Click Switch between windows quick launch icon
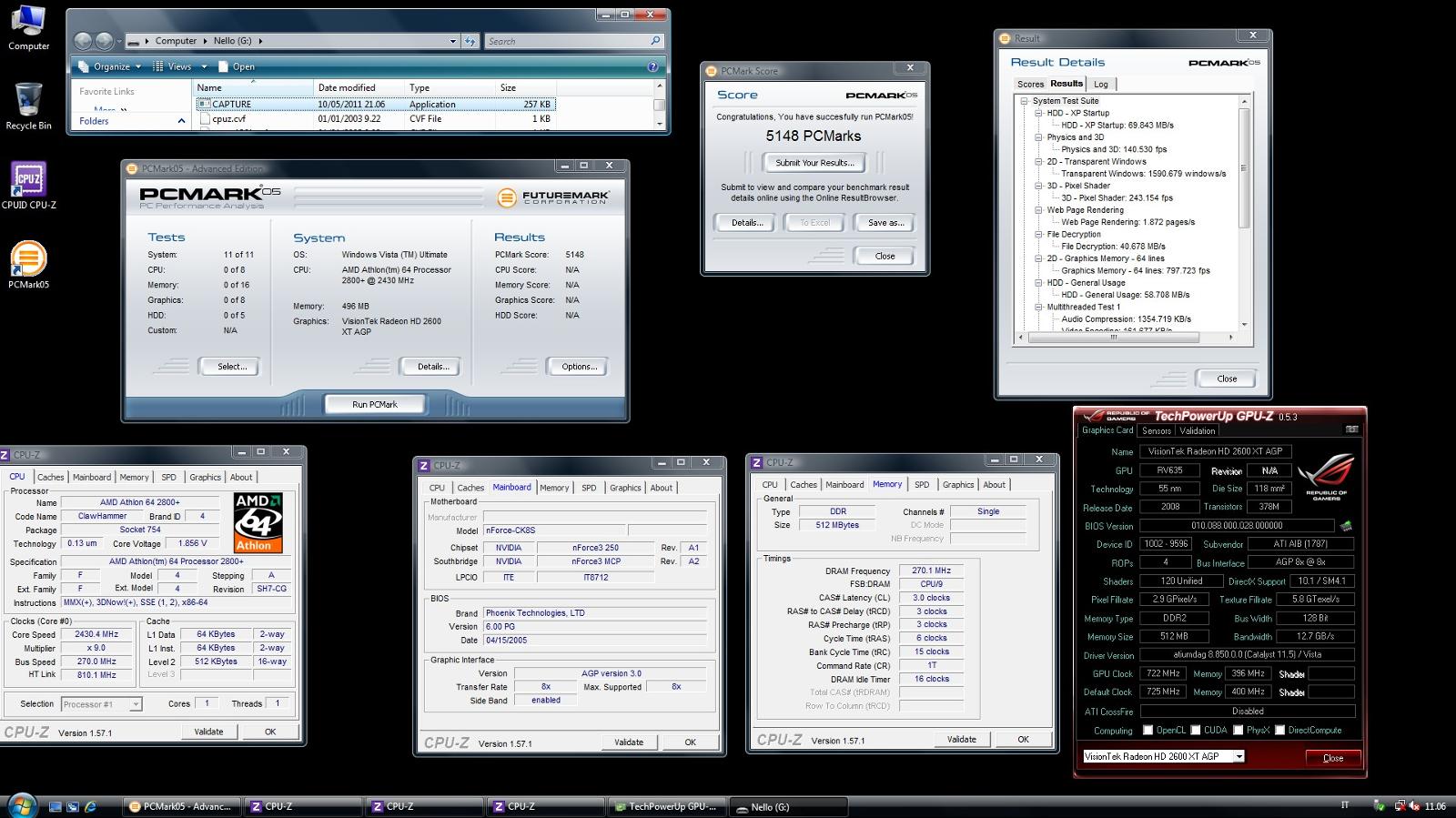This screenshot has width=1456, height=818. 73,806
